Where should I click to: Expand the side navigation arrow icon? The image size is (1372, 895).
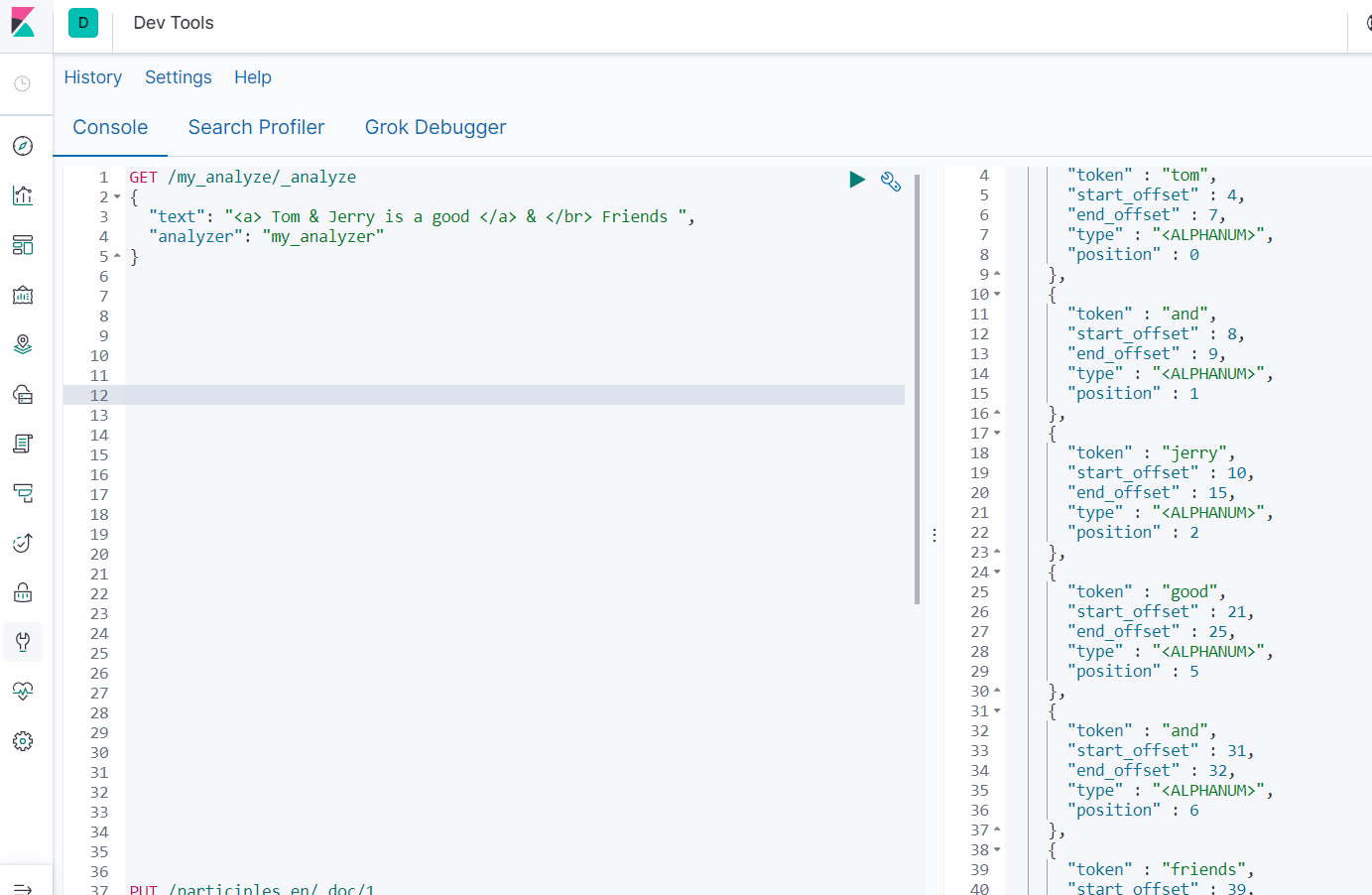pyautogui.click(x=23, y=889)
